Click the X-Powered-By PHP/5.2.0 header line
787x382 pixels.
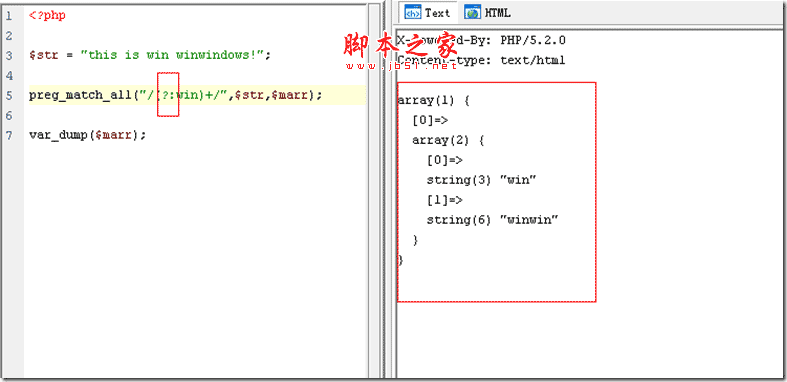coord(481,40)
